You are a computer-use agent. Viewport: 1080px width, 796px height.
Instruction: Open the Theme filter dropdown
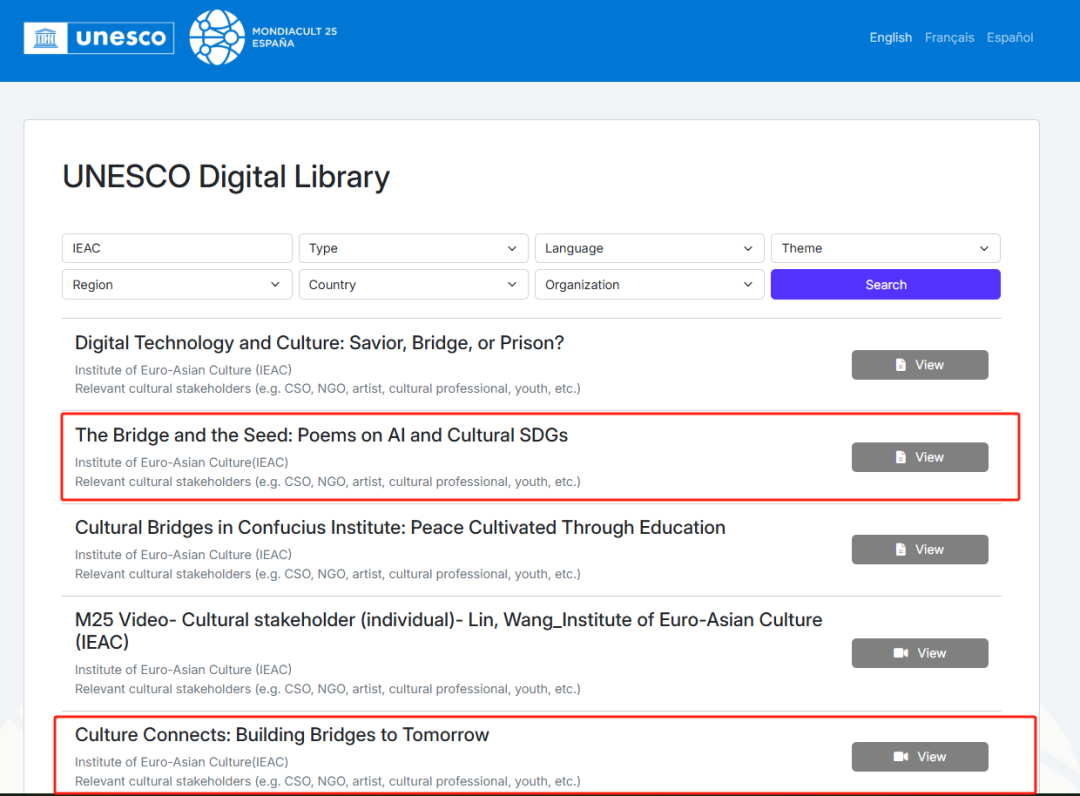885,248
